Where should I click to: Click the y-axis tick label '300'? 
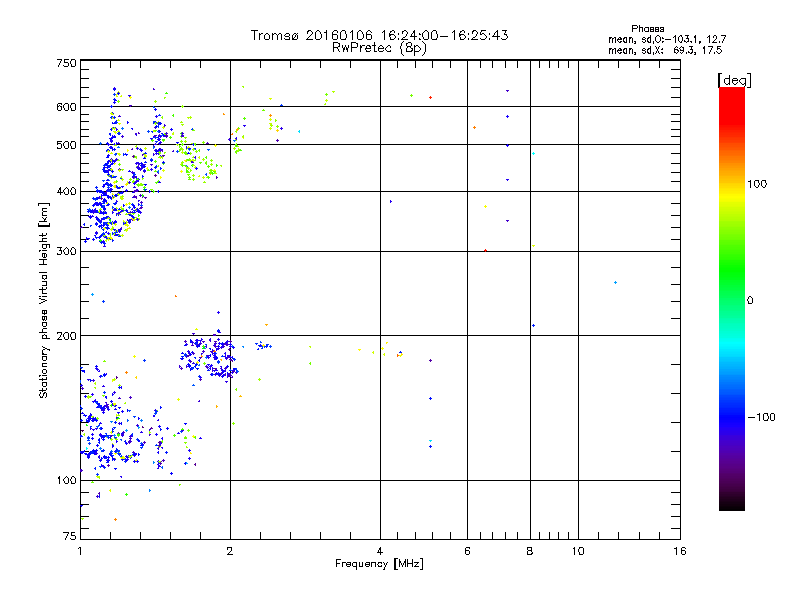[x=66, y=251]
